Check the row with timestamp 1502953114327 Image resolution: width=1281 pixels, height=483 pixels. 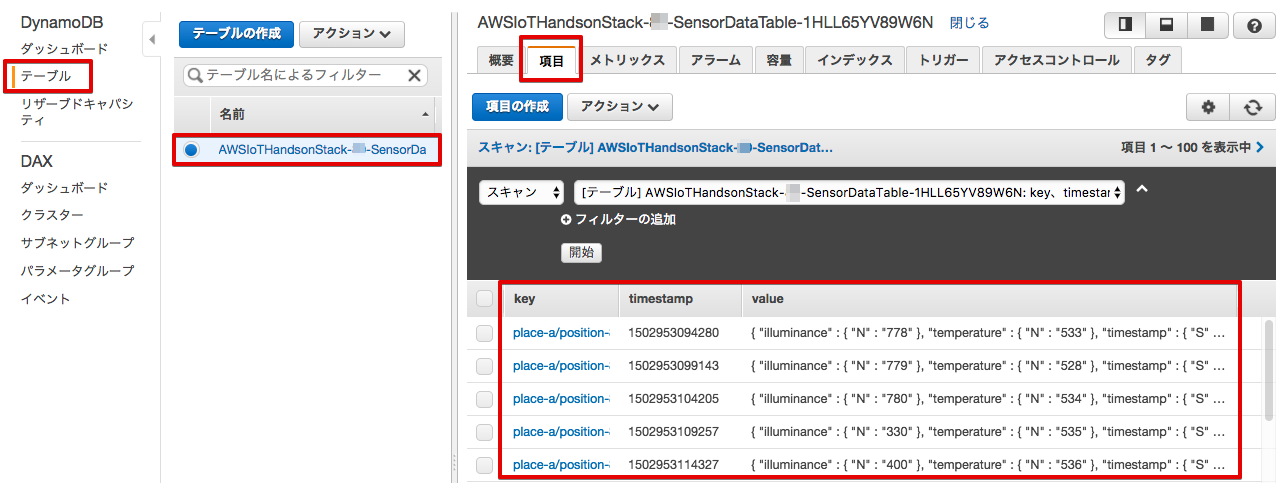[485, 465]
